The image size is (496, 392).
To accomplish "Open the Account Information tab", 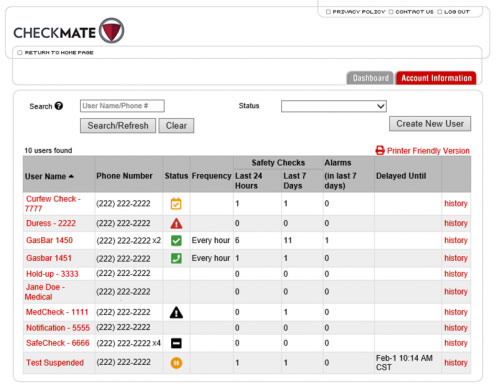I will 436,78.
